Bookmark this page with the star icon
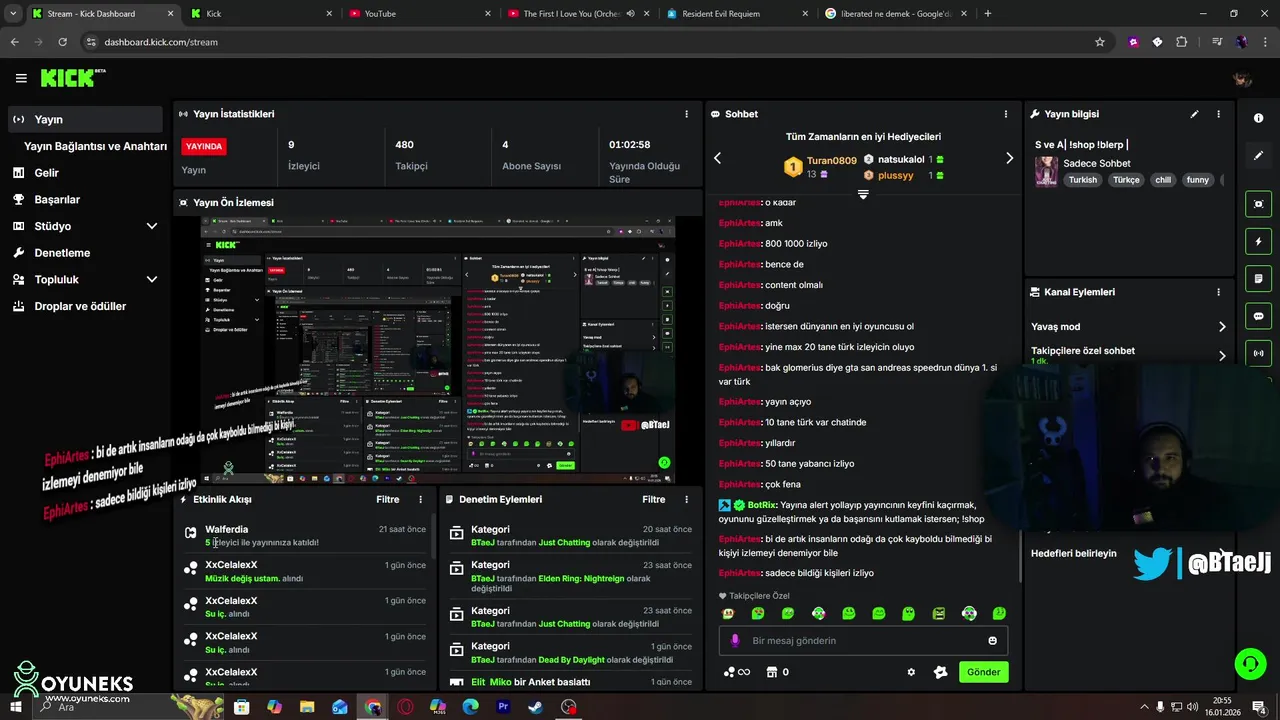 coord(1100,42)
